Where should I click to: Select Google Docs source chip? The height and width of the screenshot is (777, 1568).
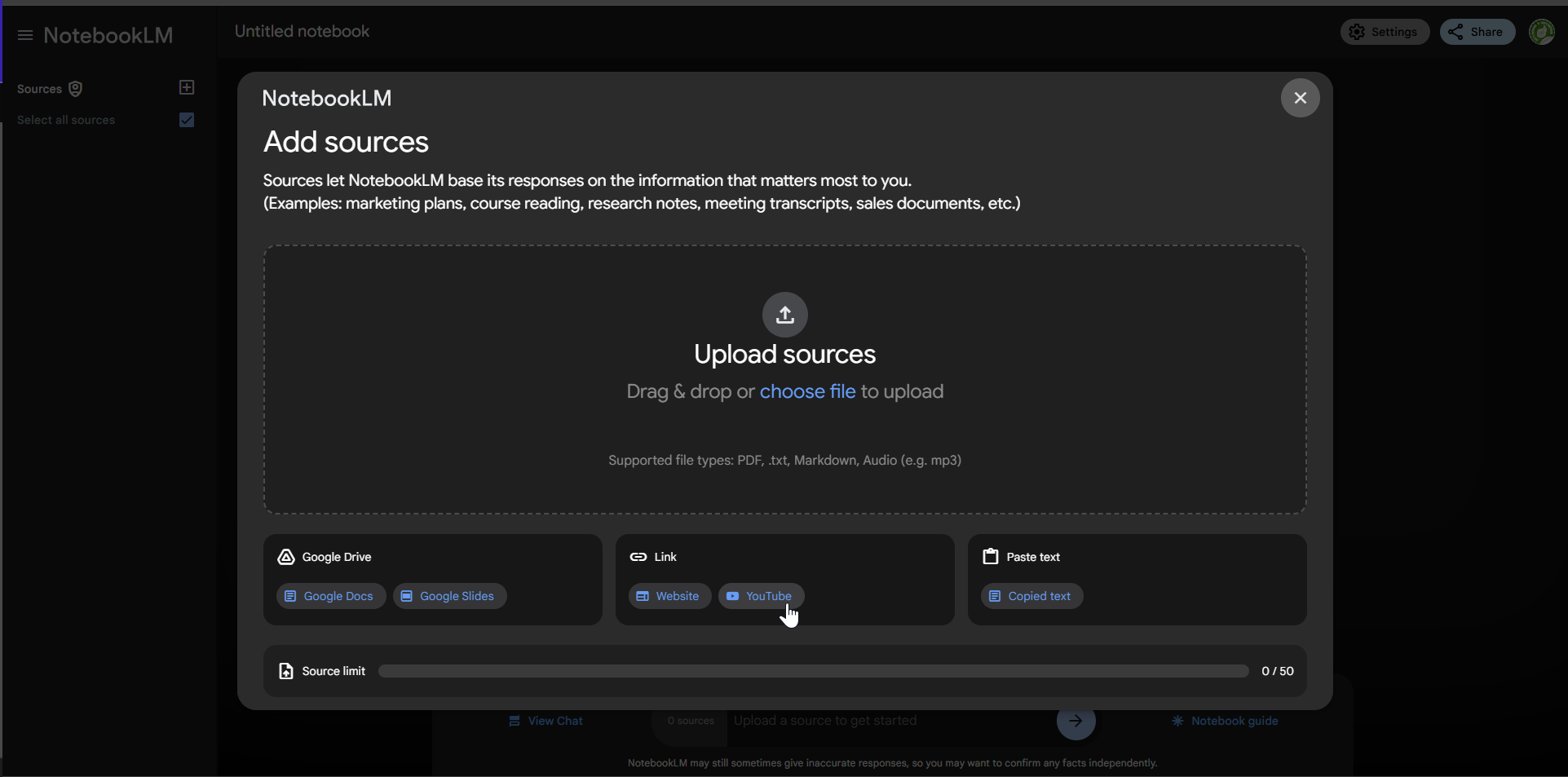click(330, 596)
